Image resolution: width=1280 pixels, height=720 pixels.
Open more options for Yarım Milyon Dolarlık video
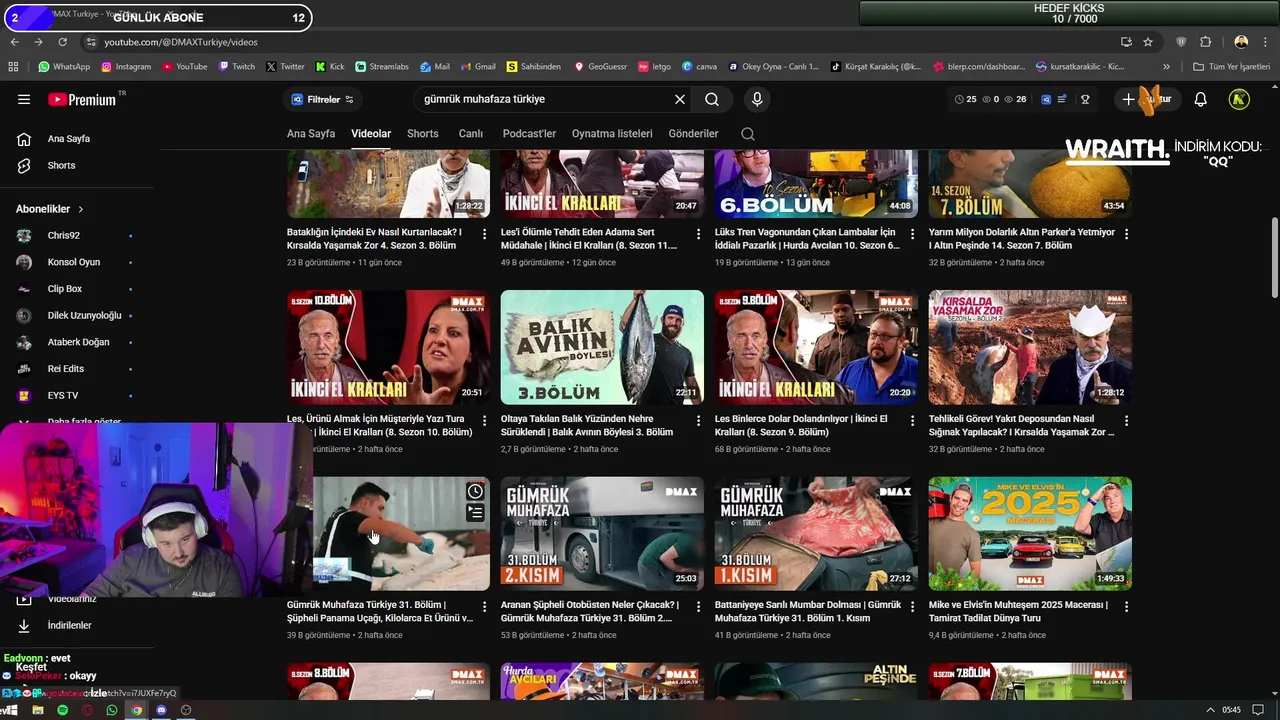click(1127, 234)
